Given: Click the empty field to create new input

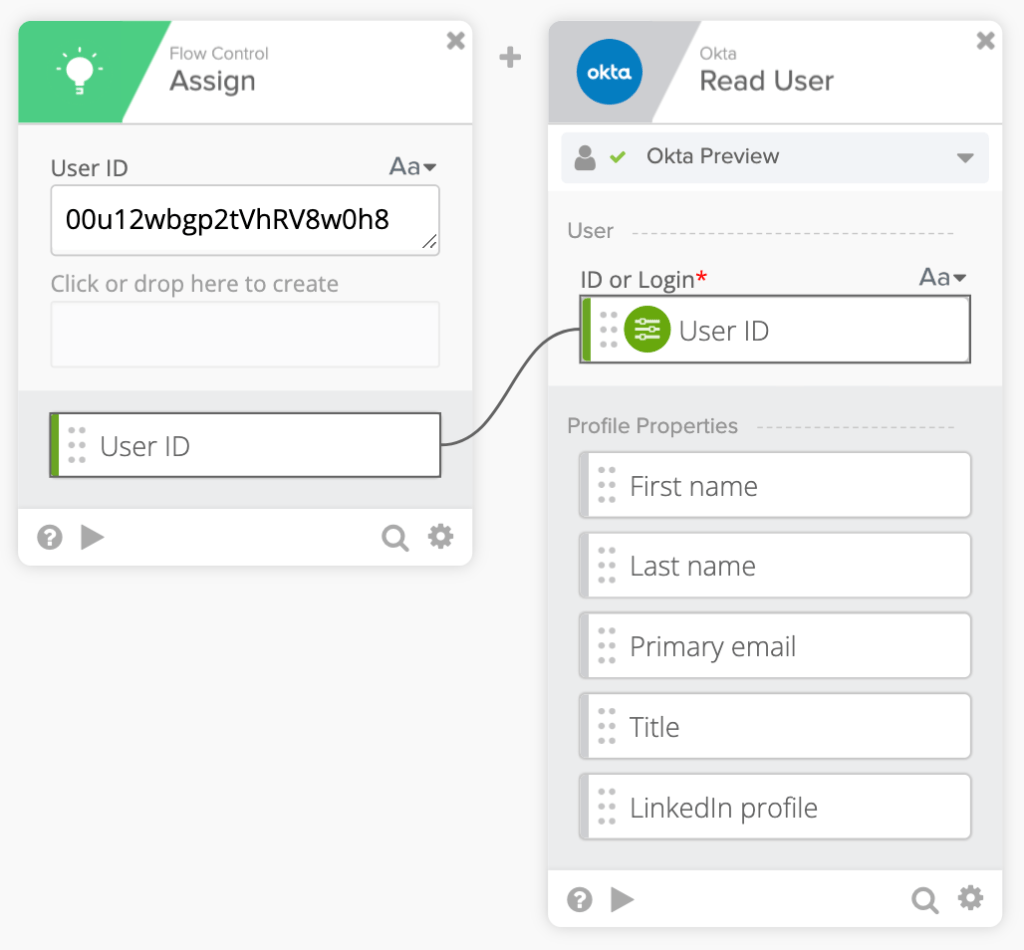Looking at the screenshot, I should pyautogui.click(x=244, y=334).
